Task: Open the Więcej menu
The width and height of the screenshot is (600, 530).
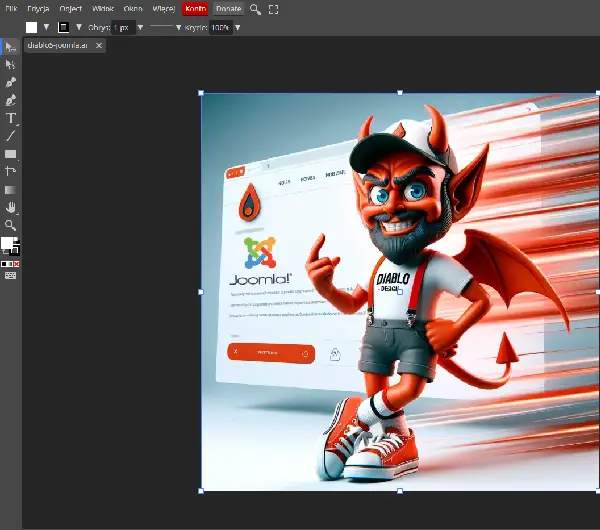Action: click(x=164, y=8)
